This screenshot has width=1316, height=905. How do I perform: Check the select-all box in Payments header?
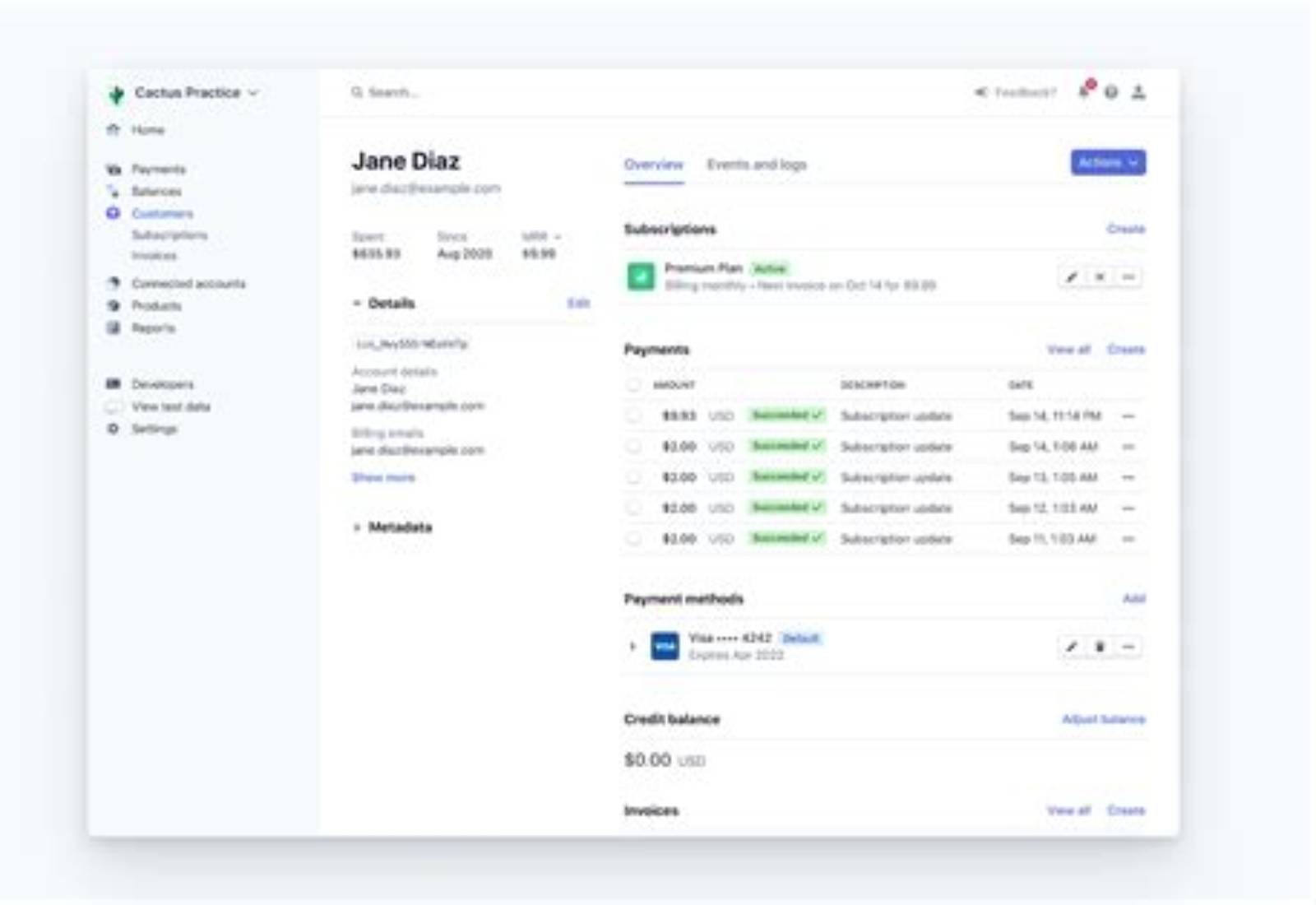pos(633,384)
